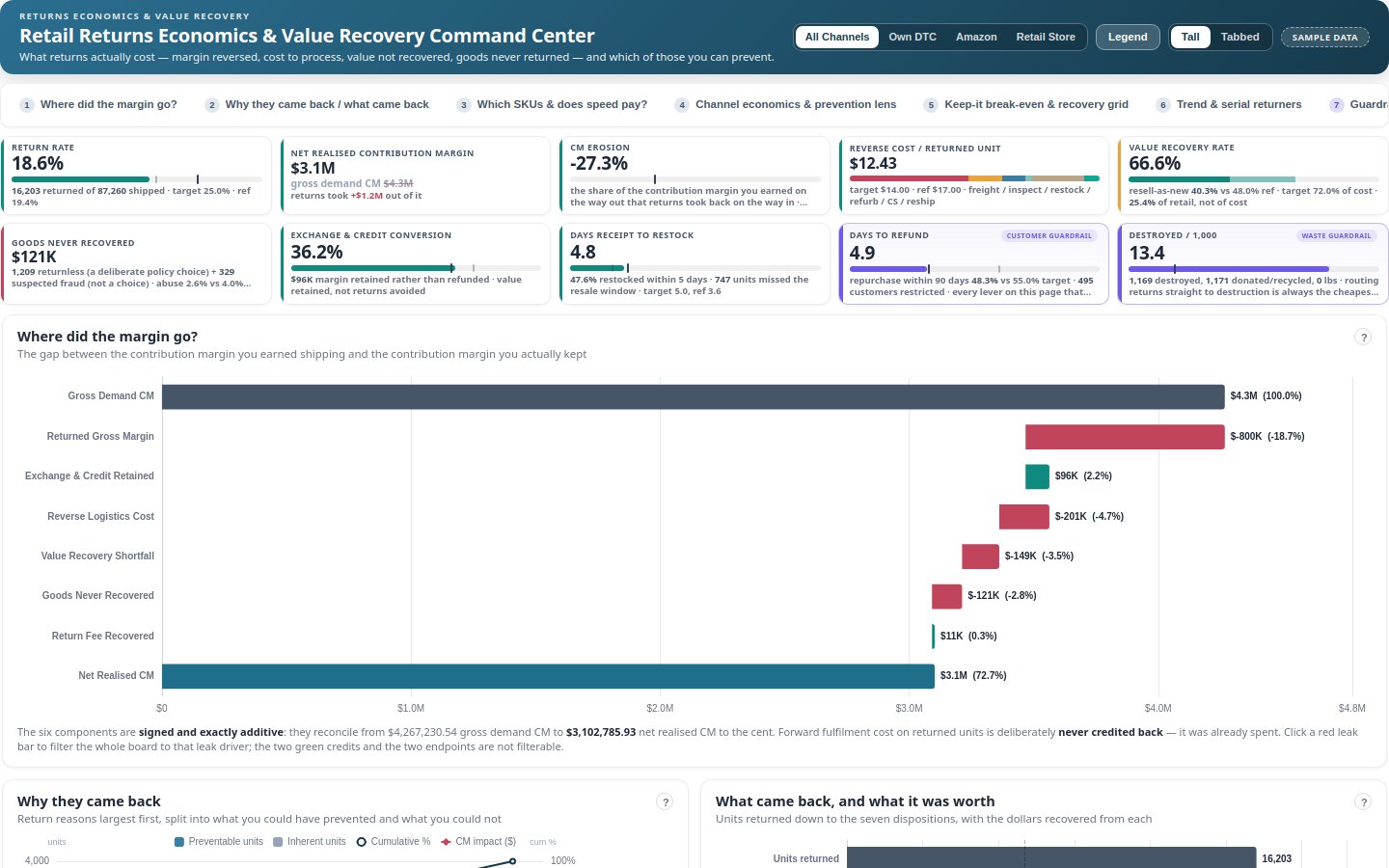Click the "$-201K (-4.7%)" value label
This screenshot has width=1389, height=868.
pyautogui.click(x=1089, y=517)
